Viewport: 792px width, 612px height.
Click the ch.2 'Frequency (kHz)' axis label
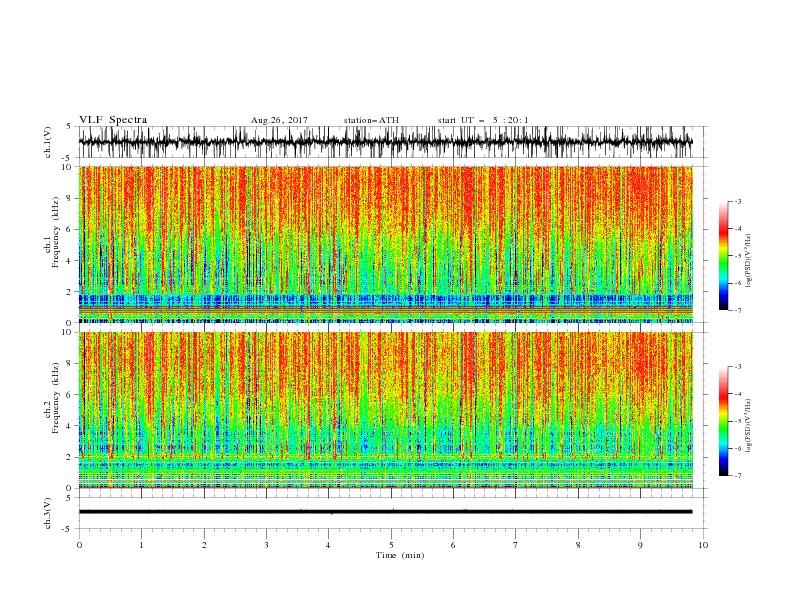pyautogui.click(x=56, y=398)
